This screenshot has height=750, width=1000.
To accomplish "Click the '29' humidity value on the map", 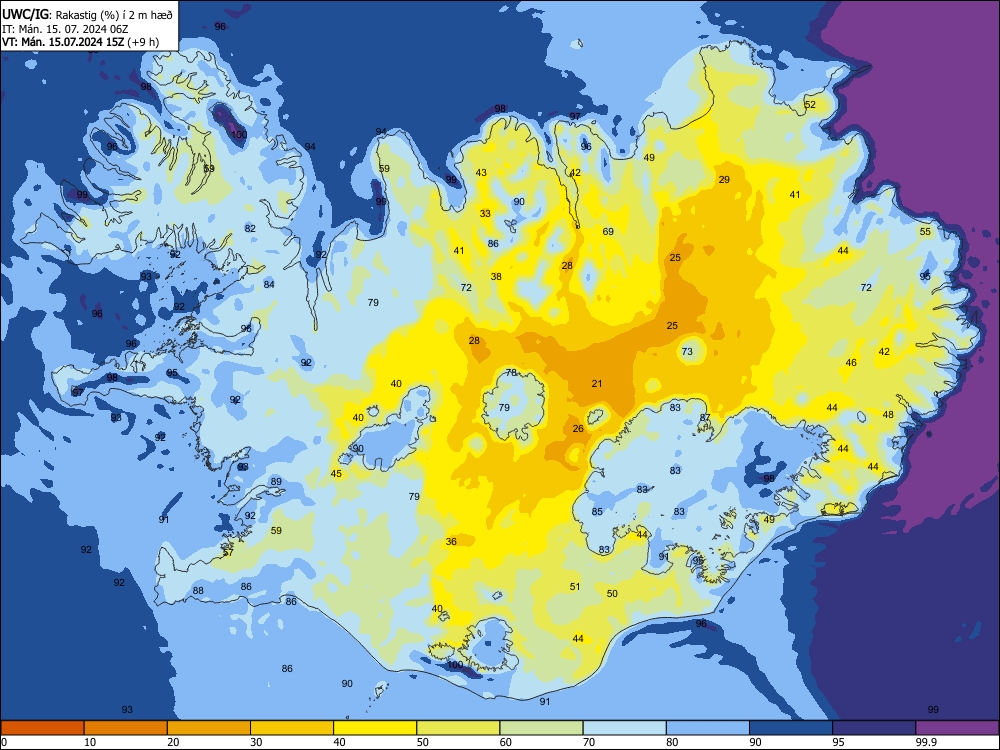I will (x=724, y=180).
